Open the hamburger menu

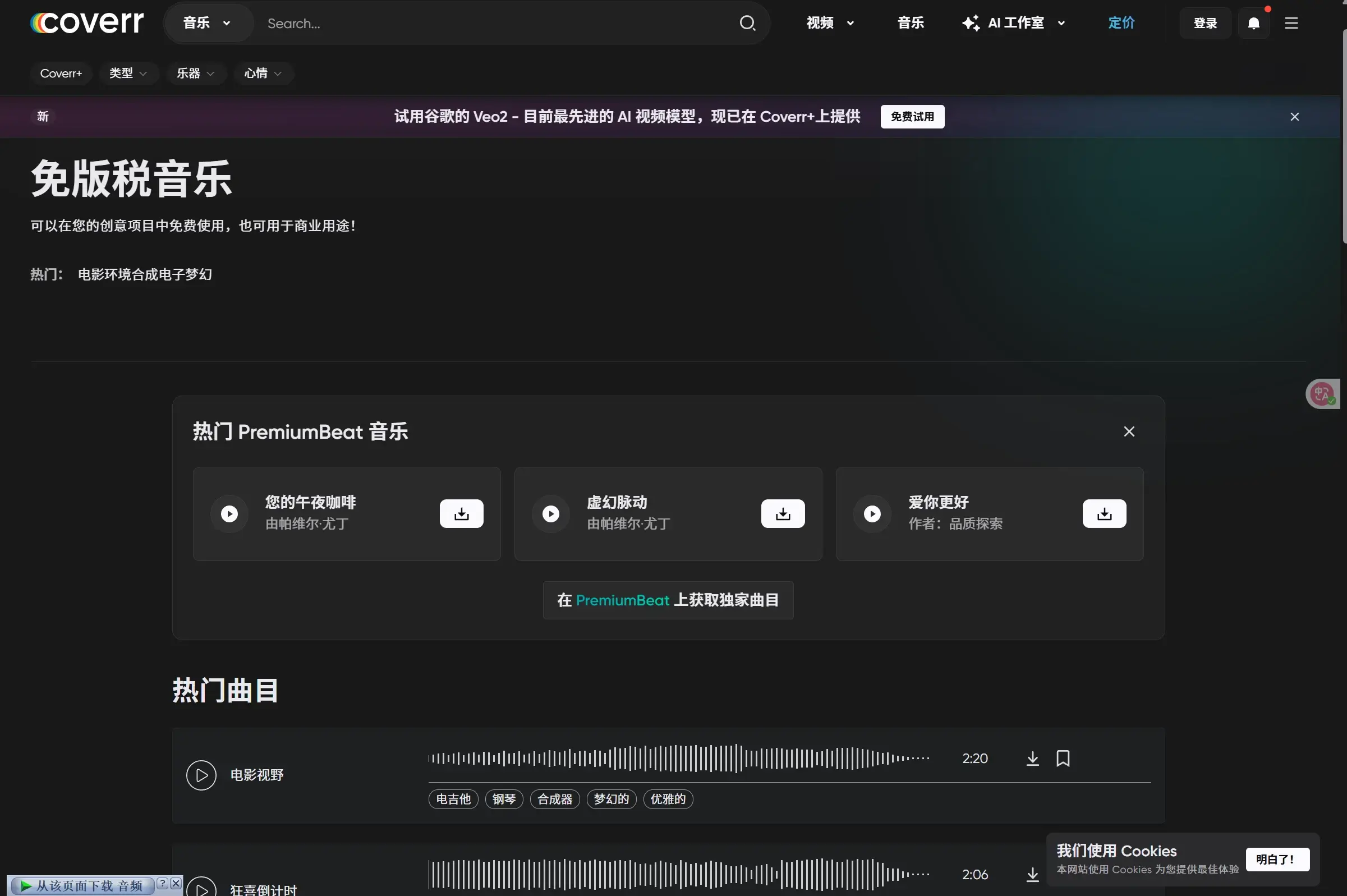[x=1292, y=23]
